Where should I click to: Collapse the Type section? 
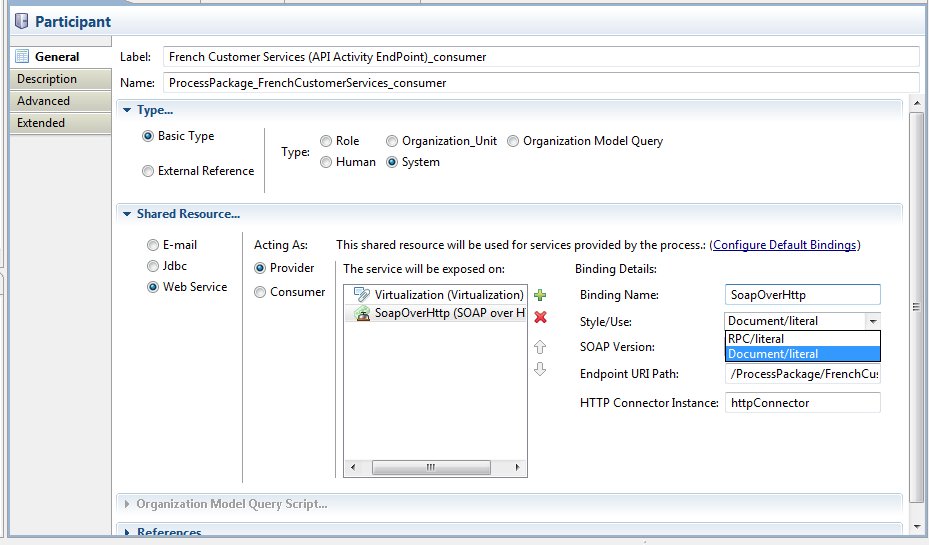click(x=127, y=110)
